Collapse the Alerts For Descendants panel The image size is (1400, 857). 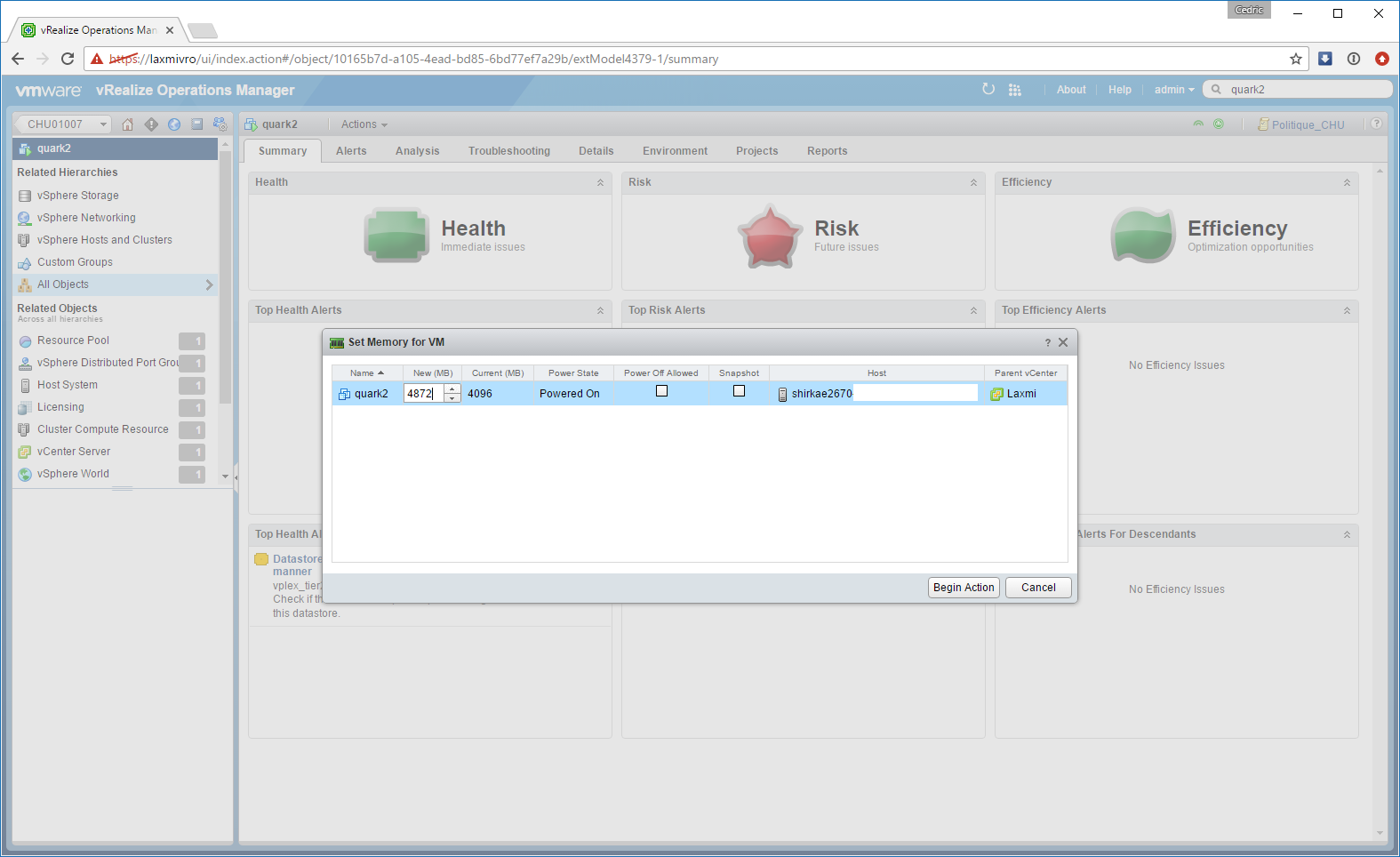[1347, 534]
